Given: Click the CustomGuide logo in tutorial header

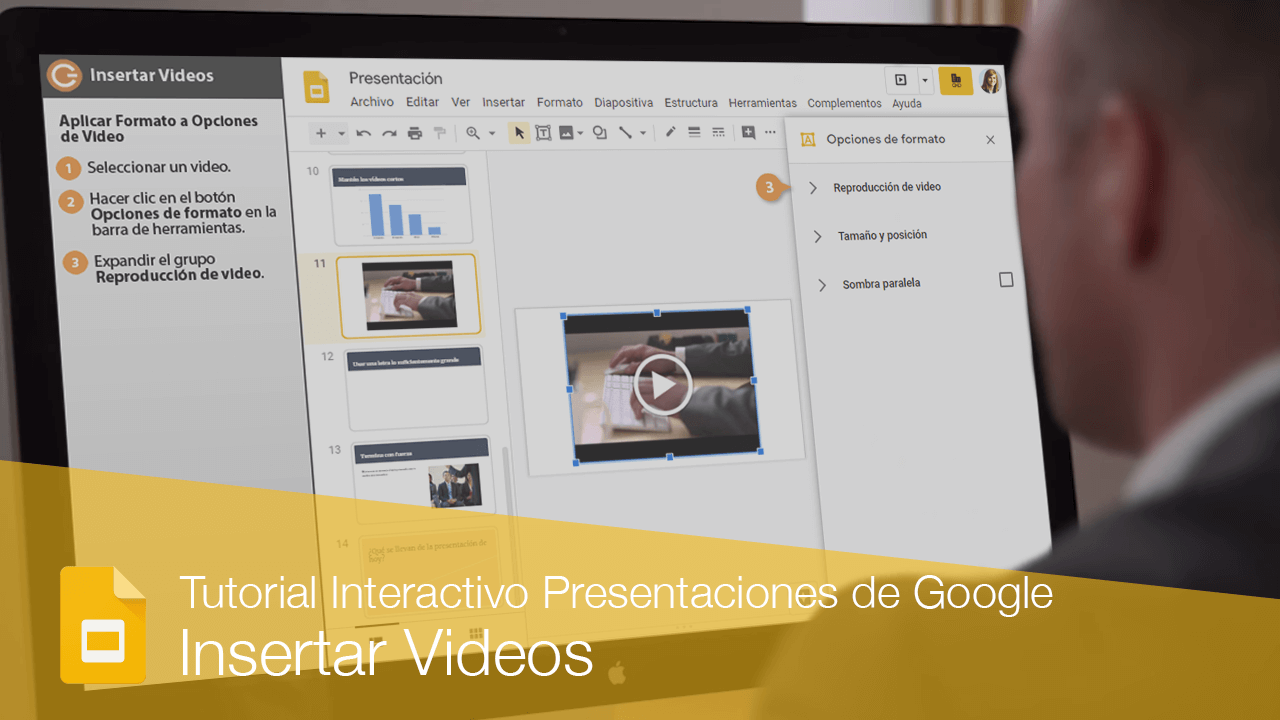Looking at the screenshot, I should coord(65,75).
